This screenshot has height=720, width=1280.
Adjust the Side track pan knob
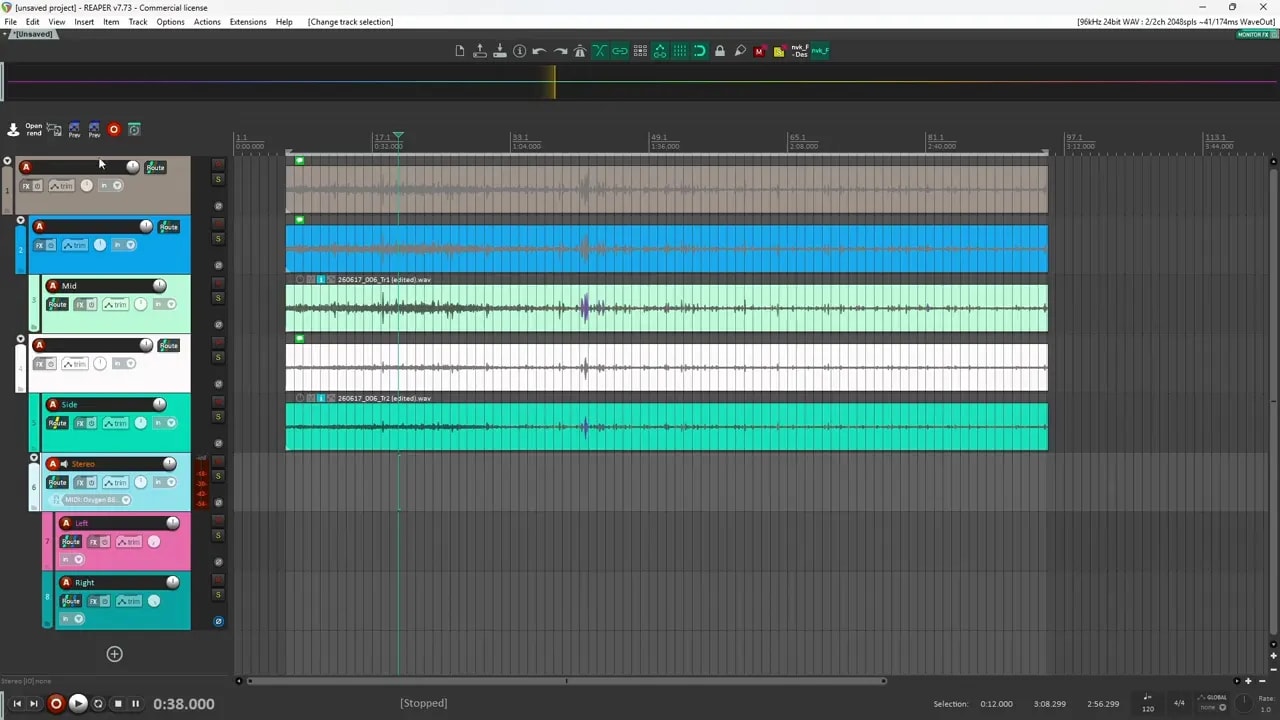point(141,423)
